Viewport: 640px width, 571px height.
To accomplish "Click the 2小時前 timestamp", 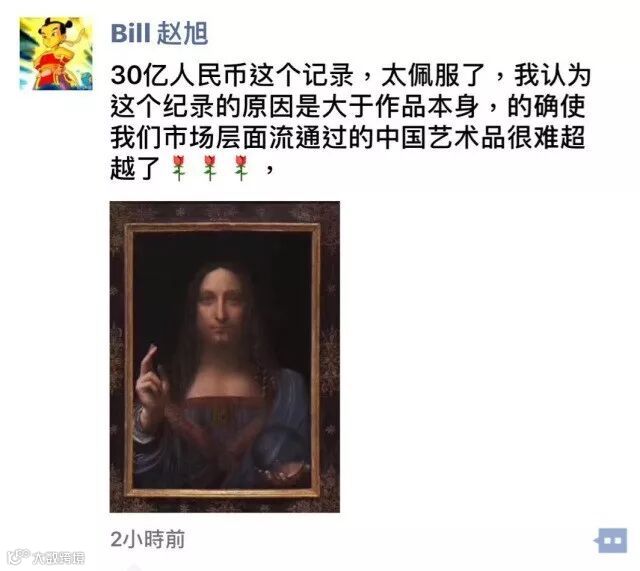I will point(147,539).
